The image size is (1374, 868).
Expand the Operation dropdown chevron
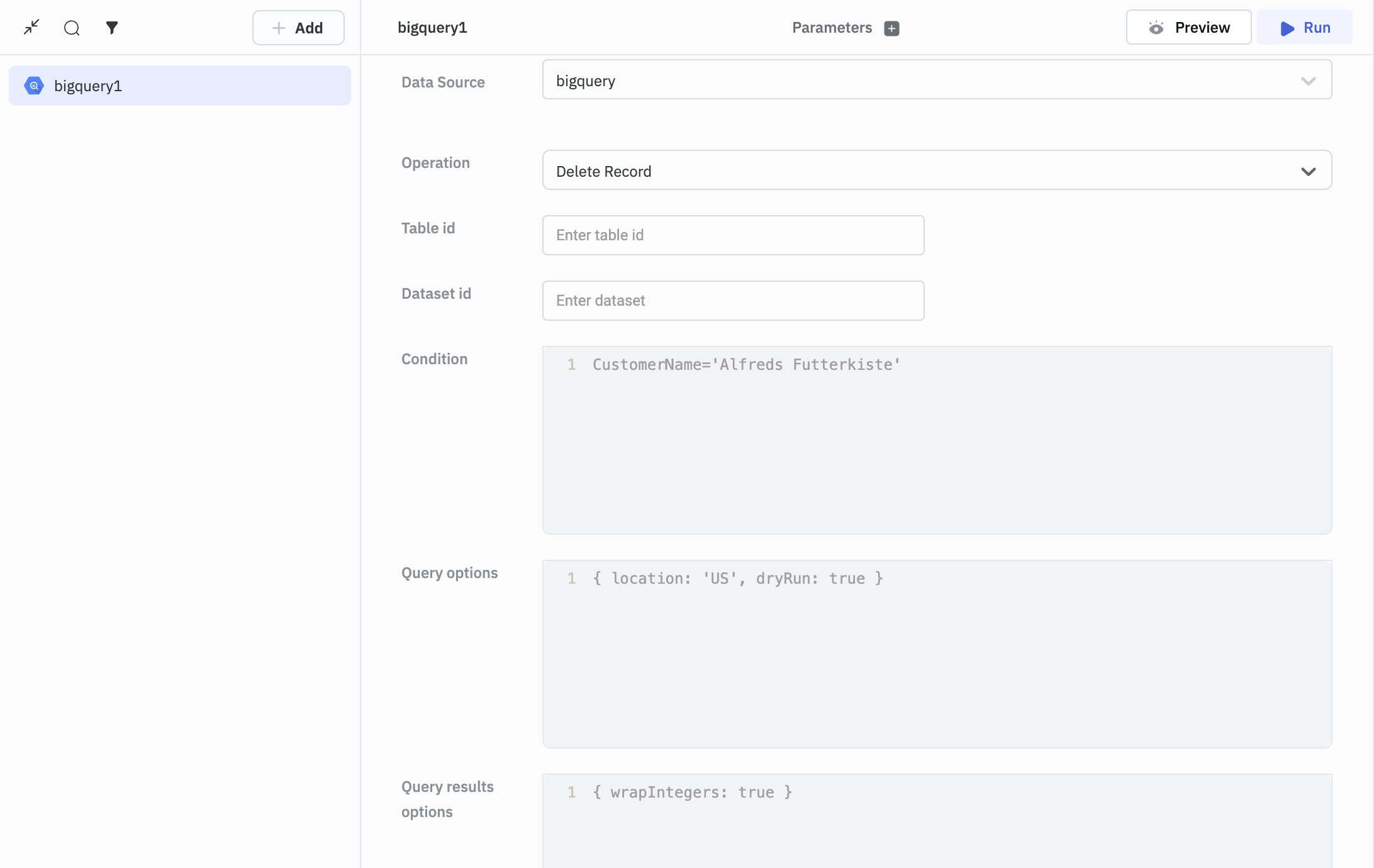pos(1308,171)
